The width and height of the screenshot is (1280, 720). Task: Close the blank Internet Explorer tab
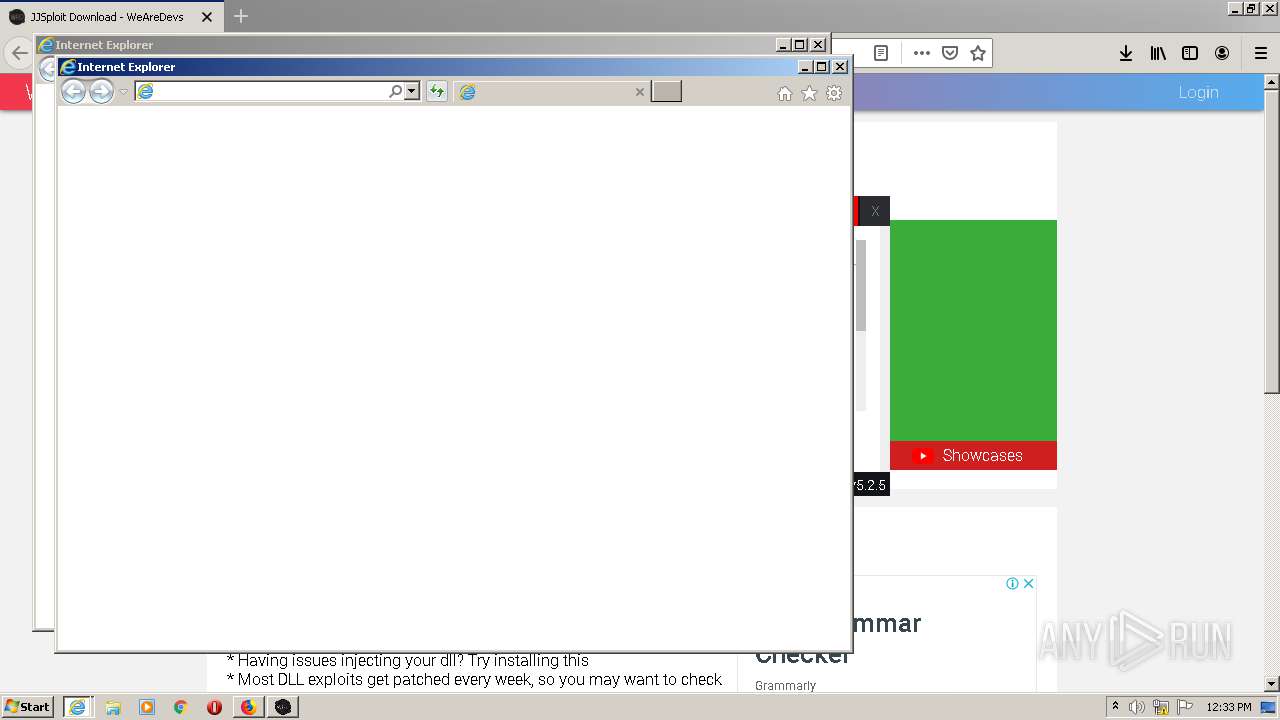(x=640, y=92)
